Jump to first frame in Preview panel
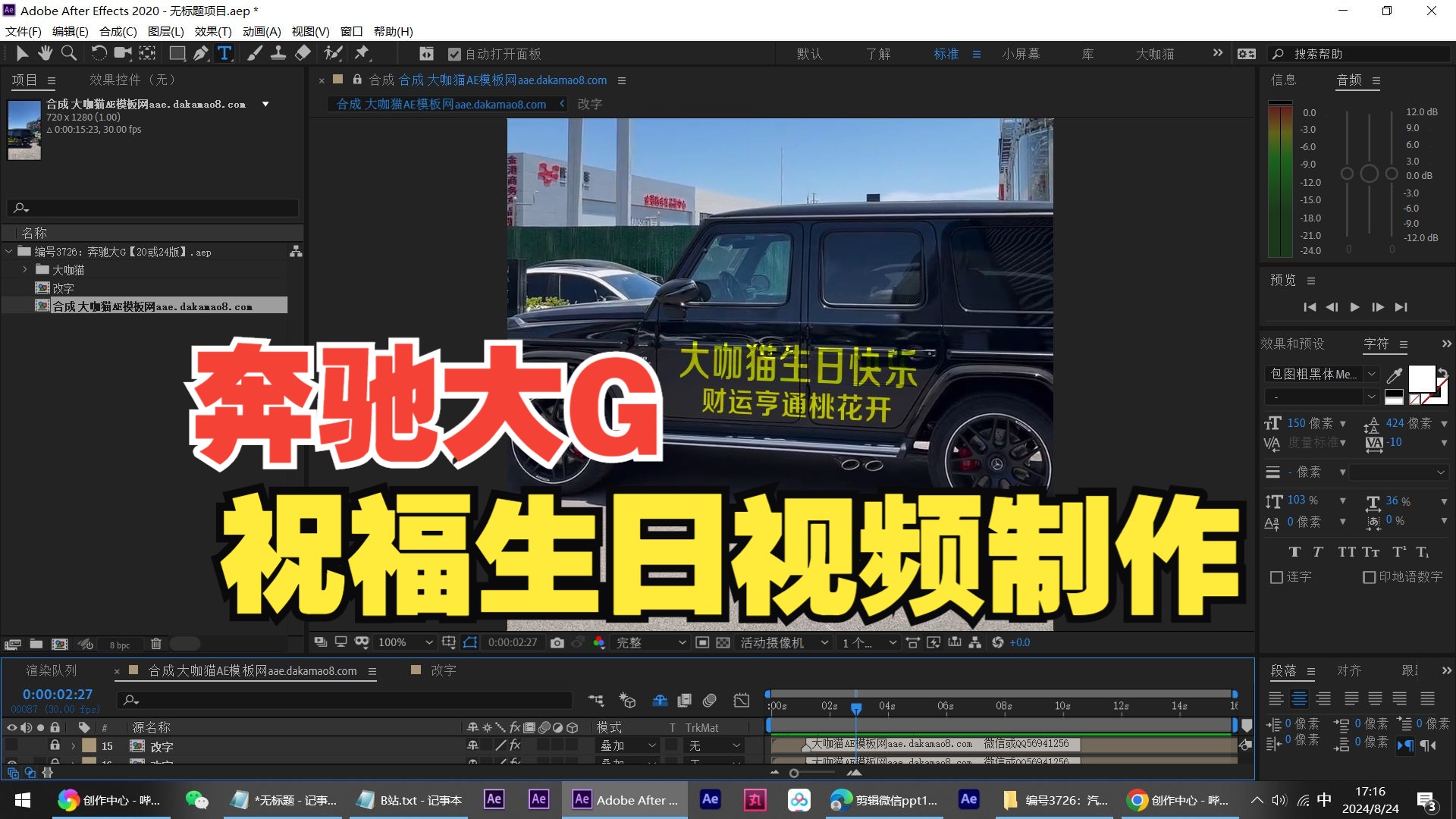Screen dimensions: 1456x819 [1310, 307]
